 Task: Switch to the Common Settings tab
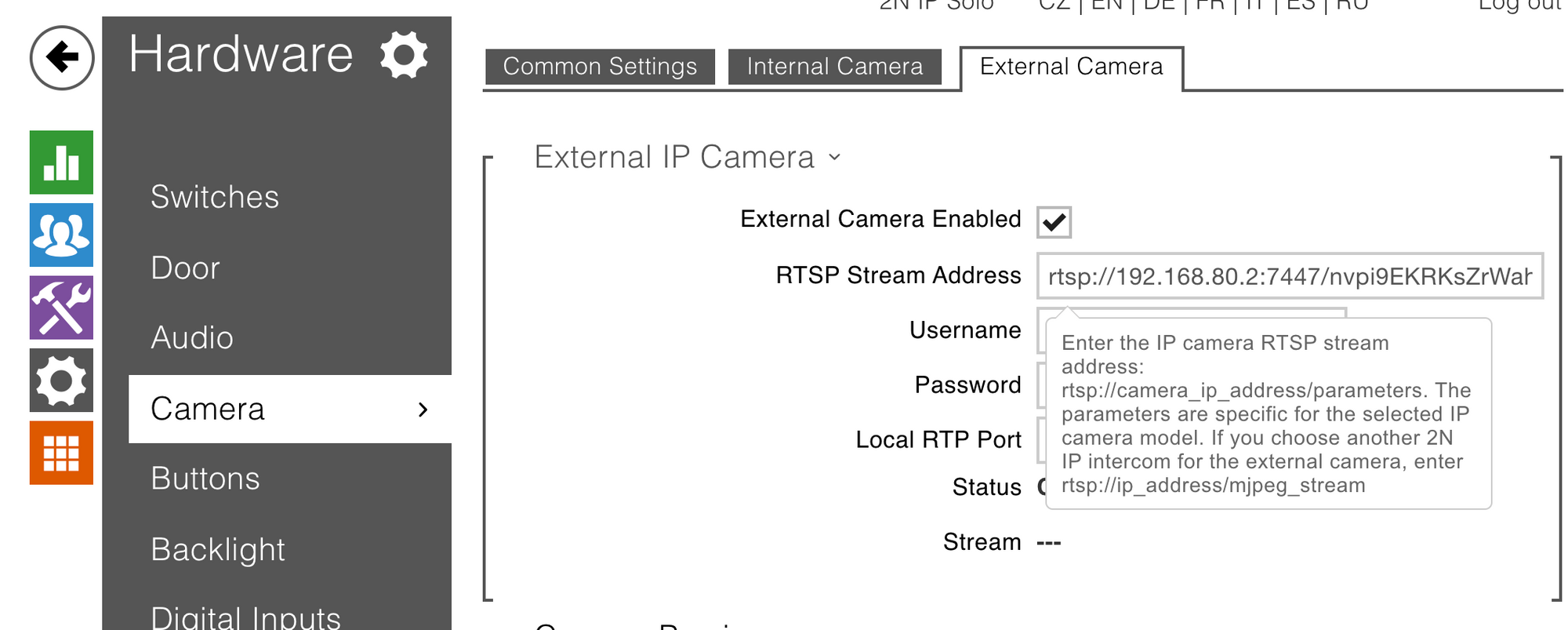point(600,67)
